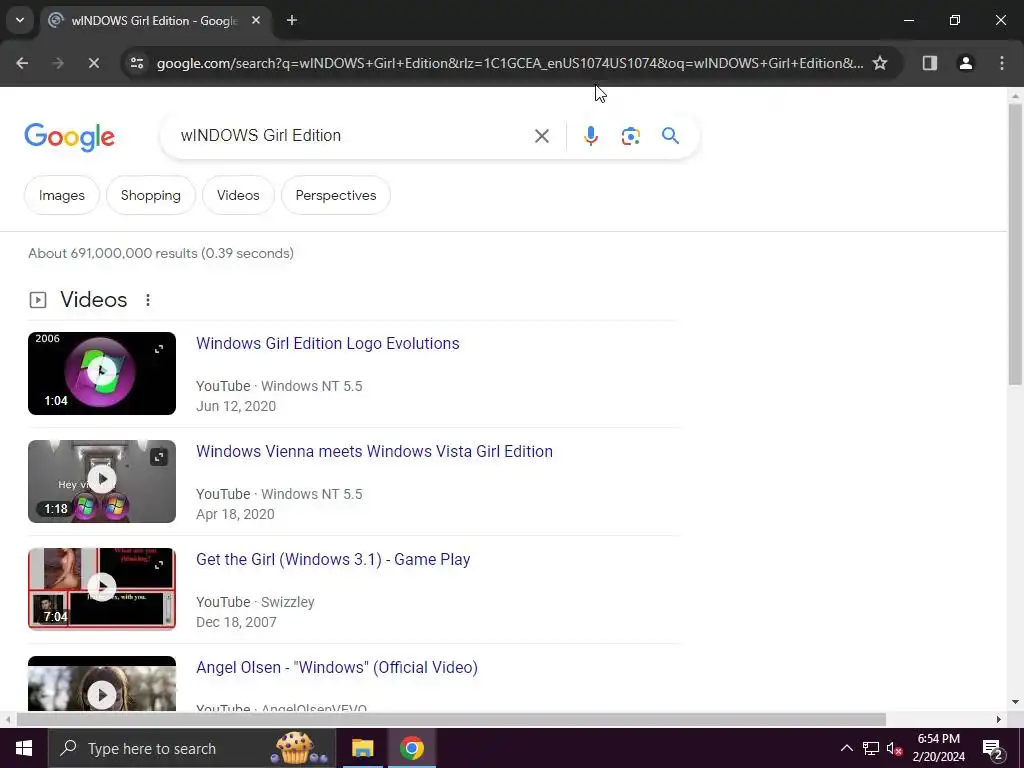1024x768 pixels.
Task: Open Windows Vienna meets Windows Vista Girl Edition
Action: coord(374,451)
